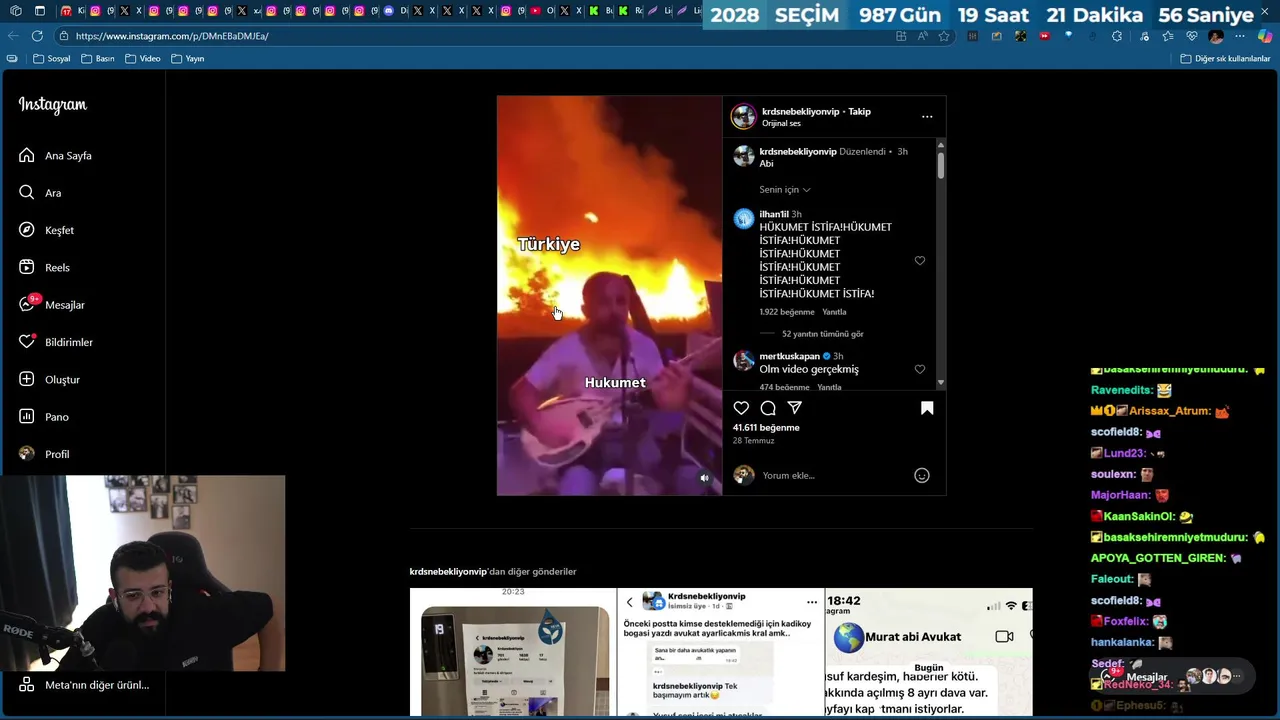Viewport: 1280px width, 720px height.
Task: Open Bildirimler heart icon in sidebar
Action: pos(27,342)
